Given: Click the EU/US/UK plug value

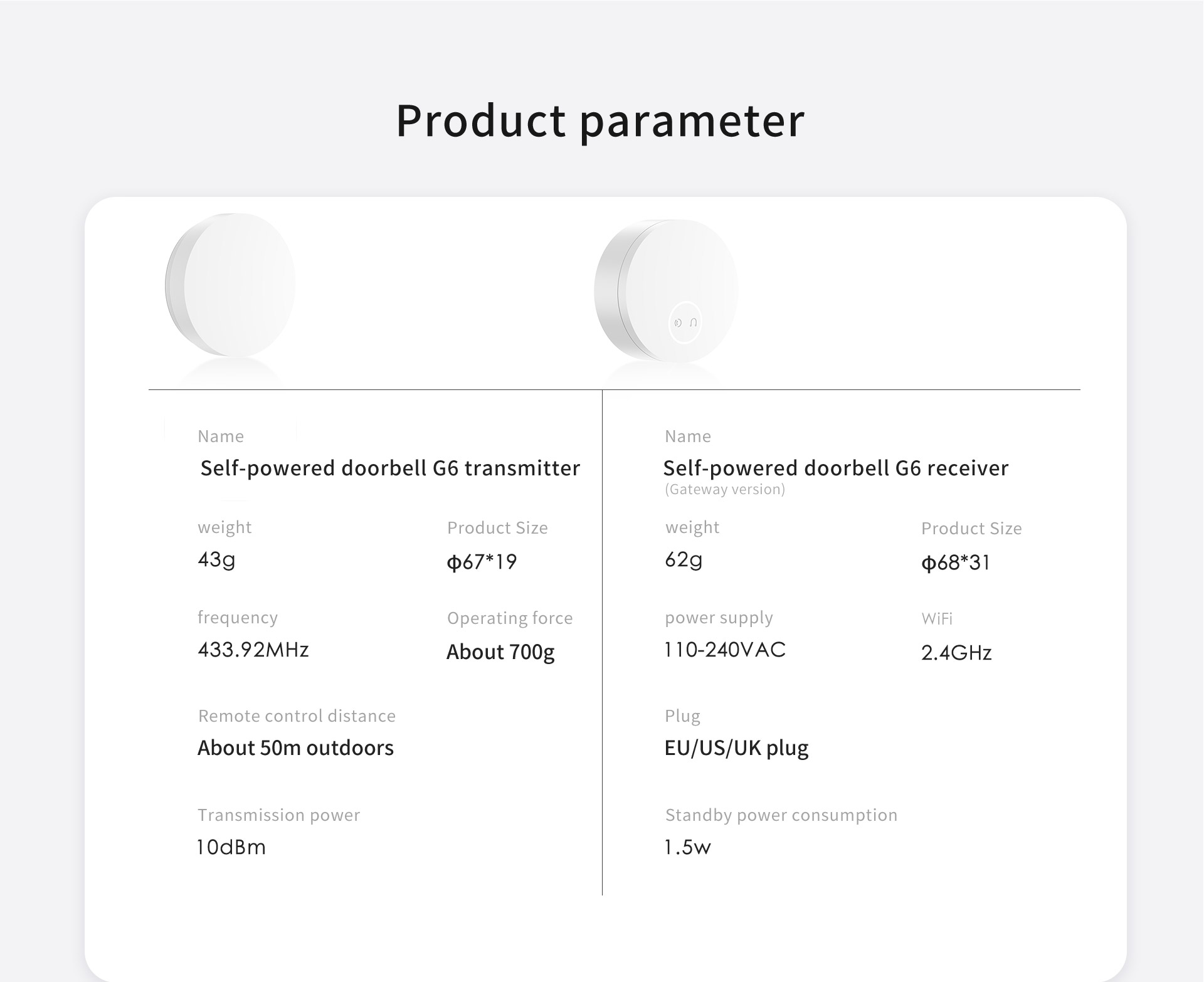Looking at the screenshot, I should coord(737,748).
